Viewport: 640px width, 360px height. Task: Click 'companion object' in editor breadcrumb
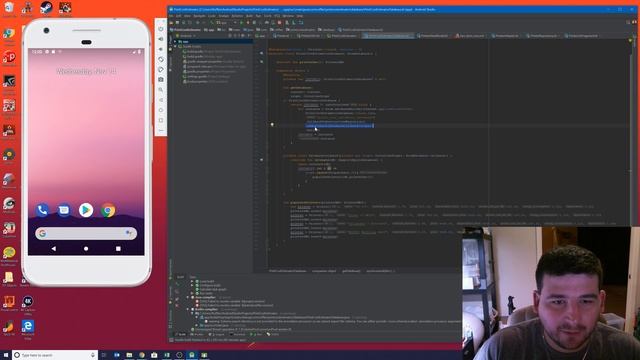coord(324,271)
